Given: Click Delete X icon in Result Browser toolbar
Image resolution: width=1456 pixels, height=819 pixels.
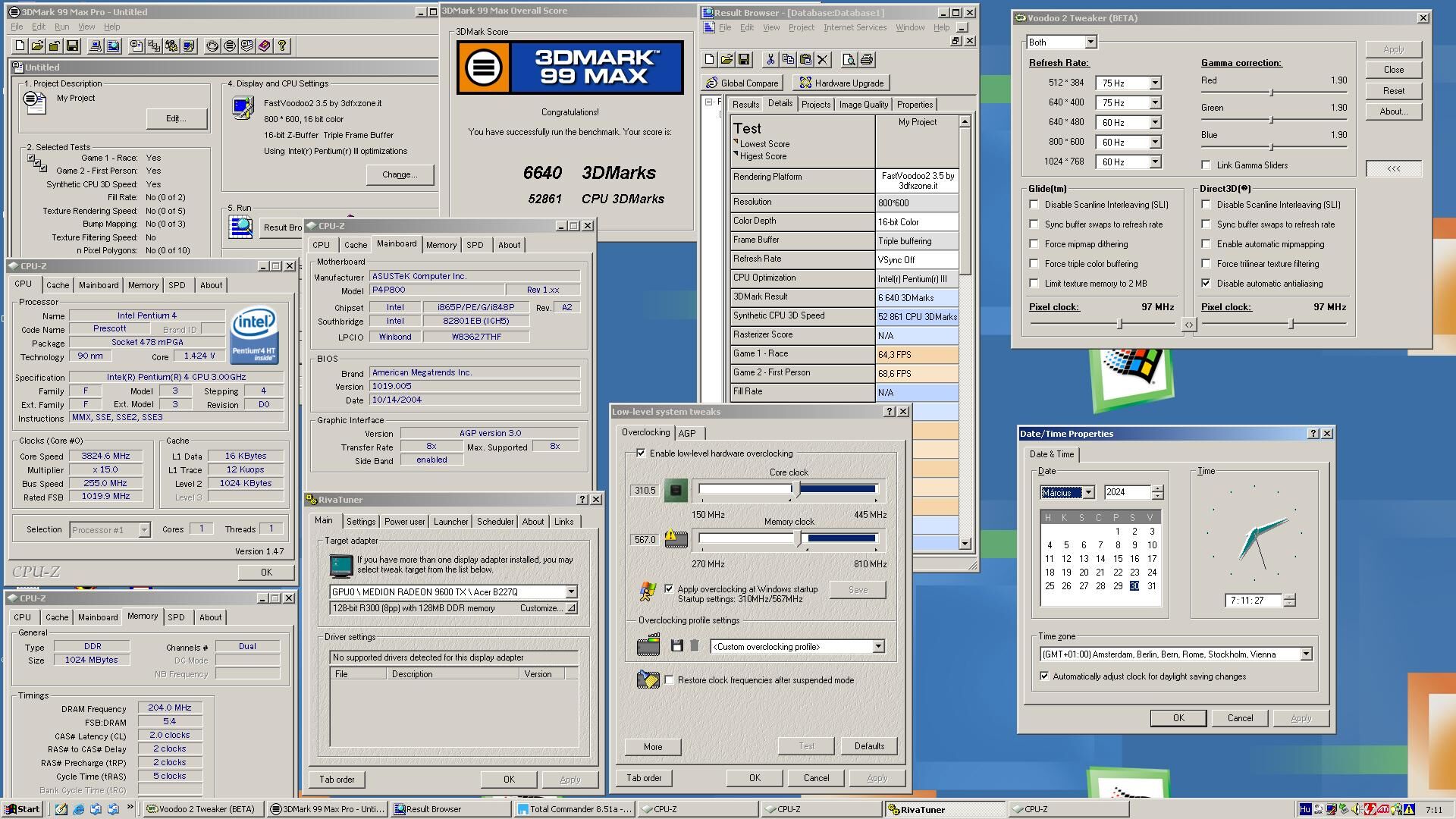Looking at the screenshot, I should [823, 59].
